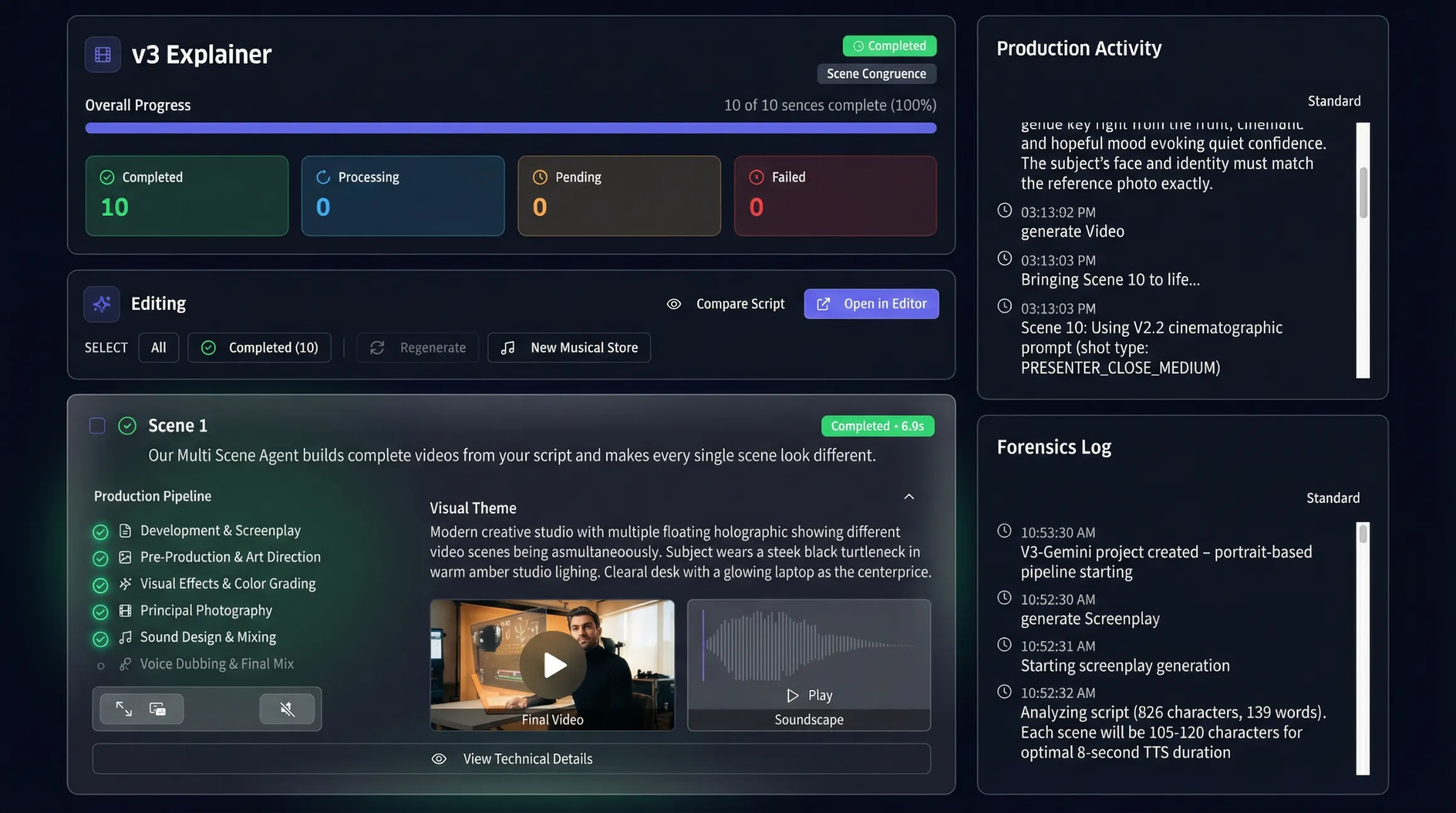Open Standard dropdown in Forensics Log

click(x=1333, y=498)
